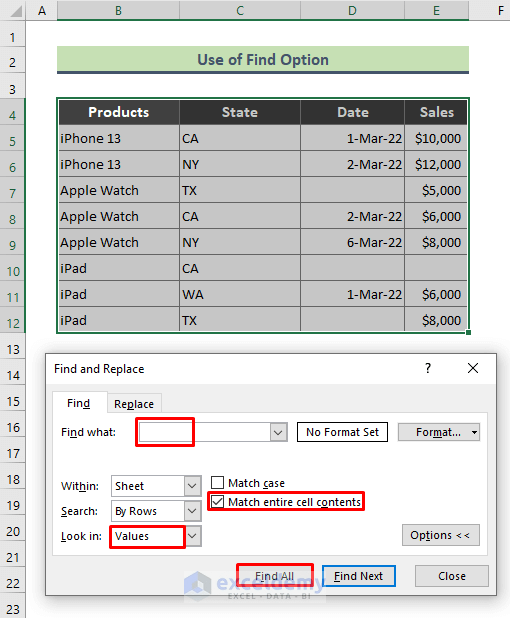510x618 pixels.
Task: Click the help question mark in Find and Replace
Action: tap(428, 368)
